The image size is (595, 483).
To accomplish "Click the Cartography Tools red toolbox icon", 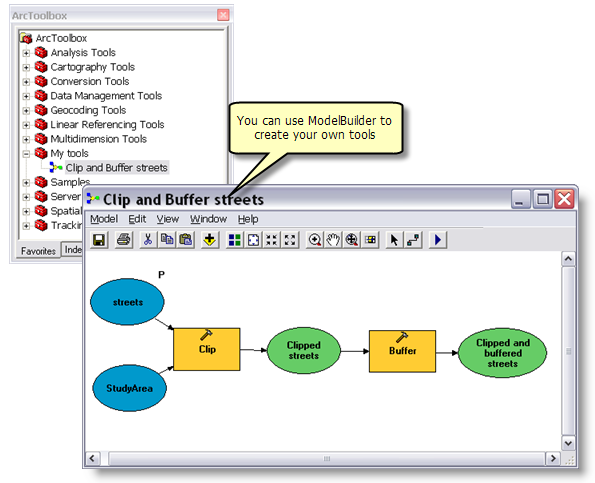I will click(41, 67).
